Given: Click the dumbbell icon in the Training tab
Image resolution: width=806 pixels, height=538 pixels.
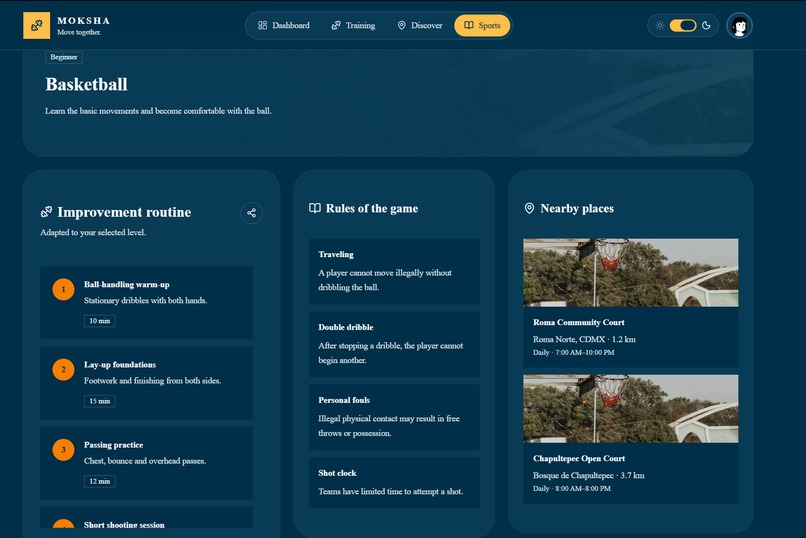Looking at the screenshot, I should tap(336, 25).
